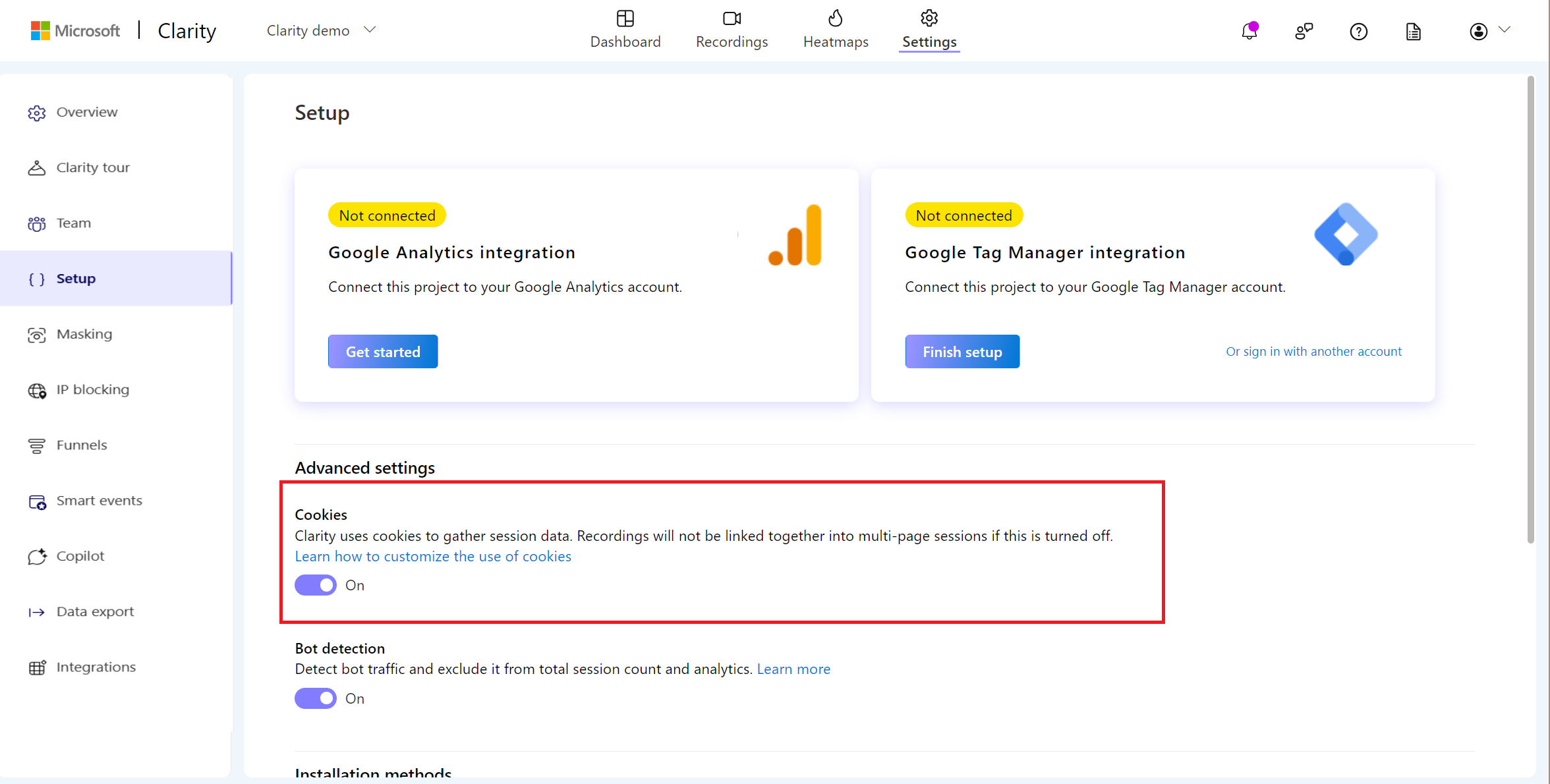Image resolution: width=1550 pixels, height=784 pixels.
Task: Click the Finish setup button for Google Tag Manager
Action: tap(962, 351)
